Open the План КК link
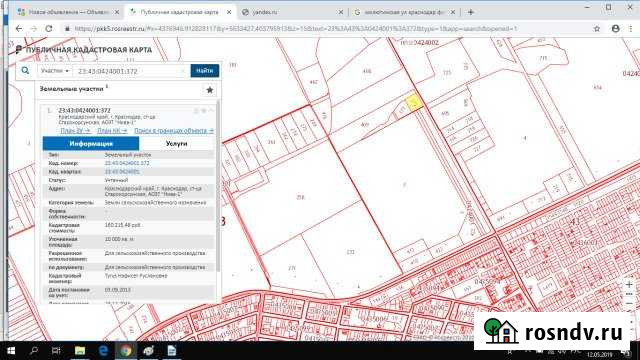 point(112,131)
